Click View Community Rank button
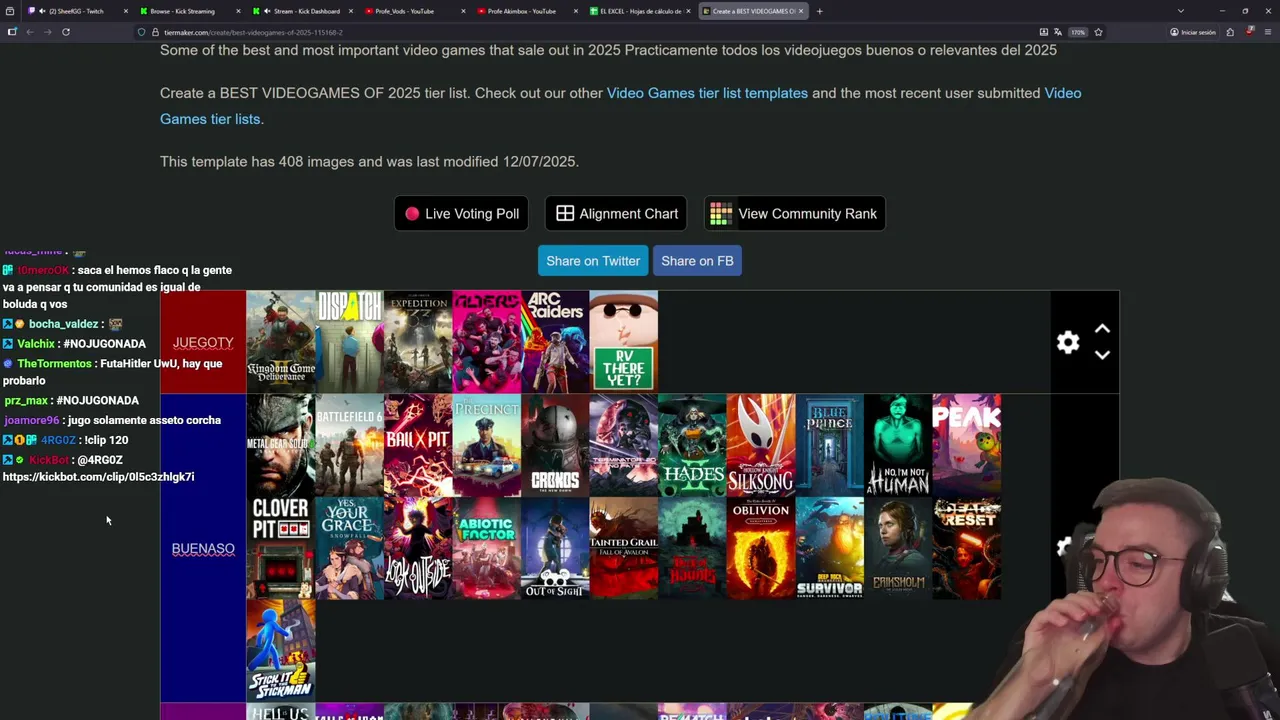Viewport: 1280px width, 720px height. tap(794, 213)
